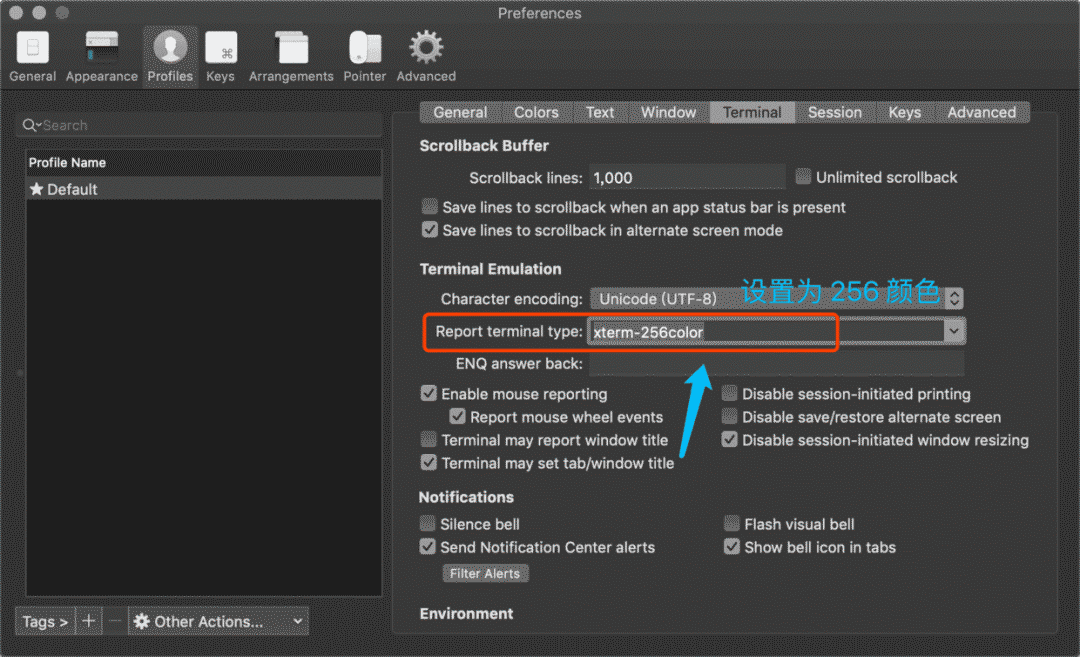Enable Disable session-initiated printing
1080x657 pixels.
(729, 393)
